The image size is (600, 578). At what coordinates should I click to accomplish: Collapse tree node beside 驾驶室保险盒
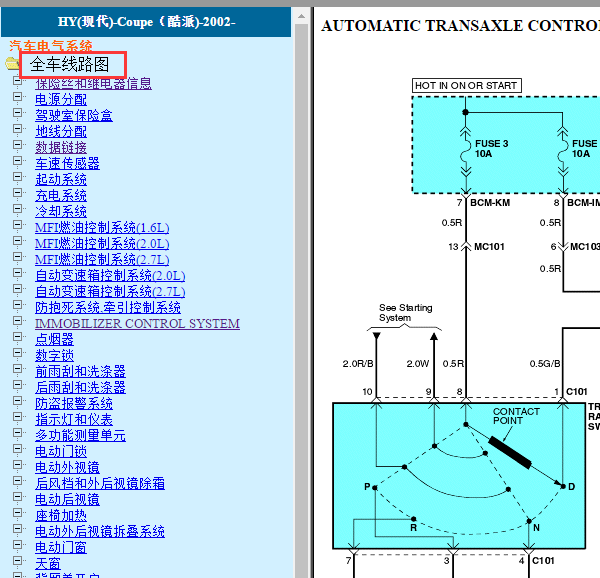point(17,113)
